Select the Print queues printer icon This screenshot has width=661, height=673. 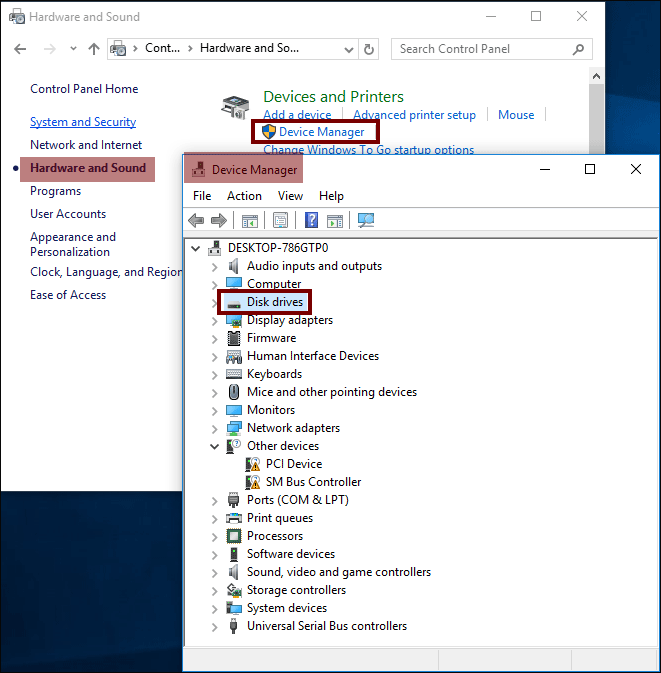tap(234, 518)
